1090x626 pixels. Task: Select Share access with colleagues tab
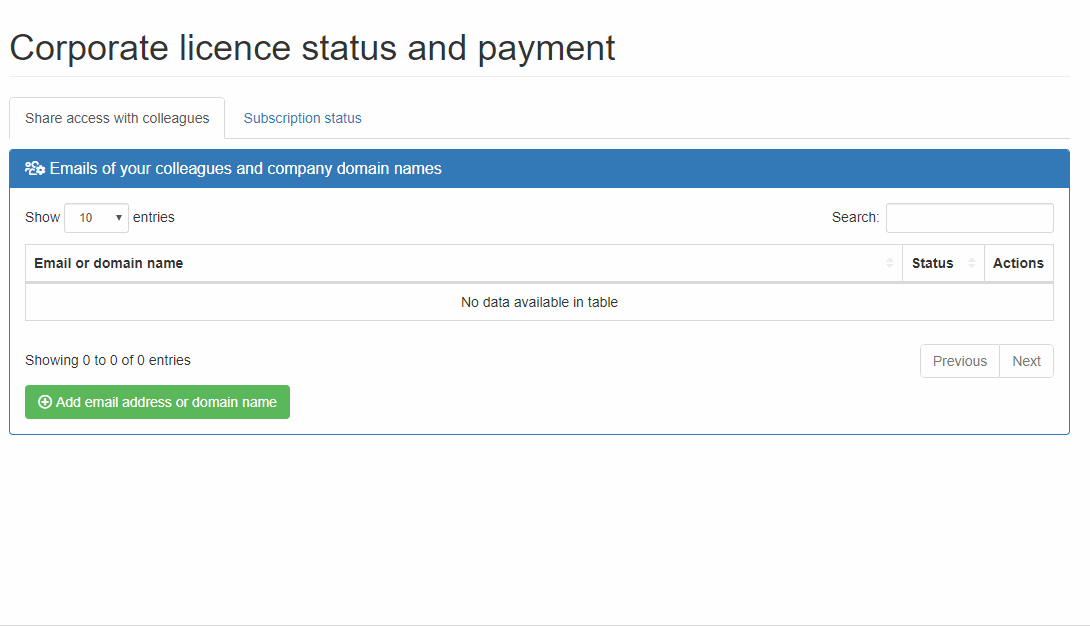point(117,118)
